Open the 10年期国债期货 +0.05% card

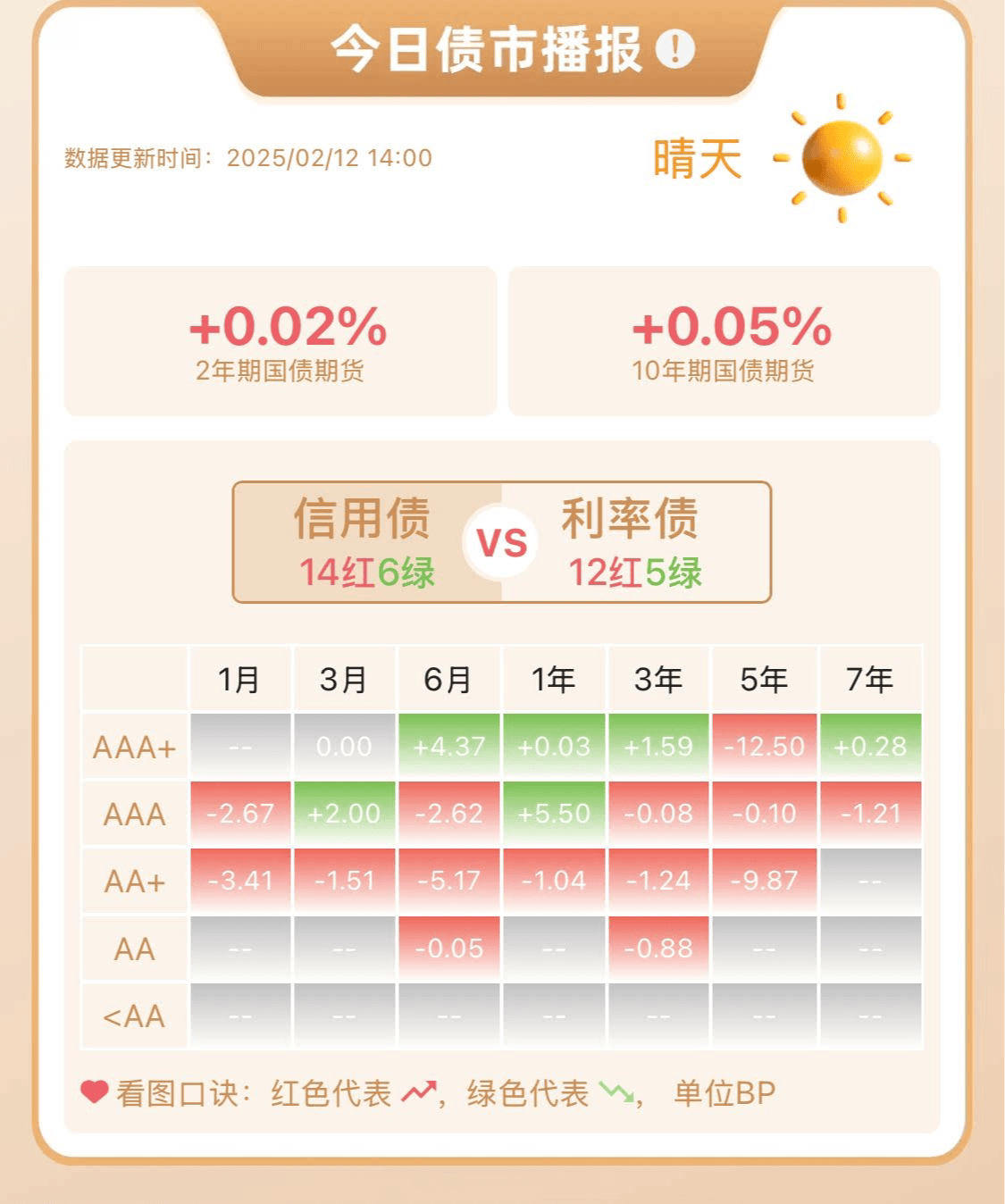(724, 341)
